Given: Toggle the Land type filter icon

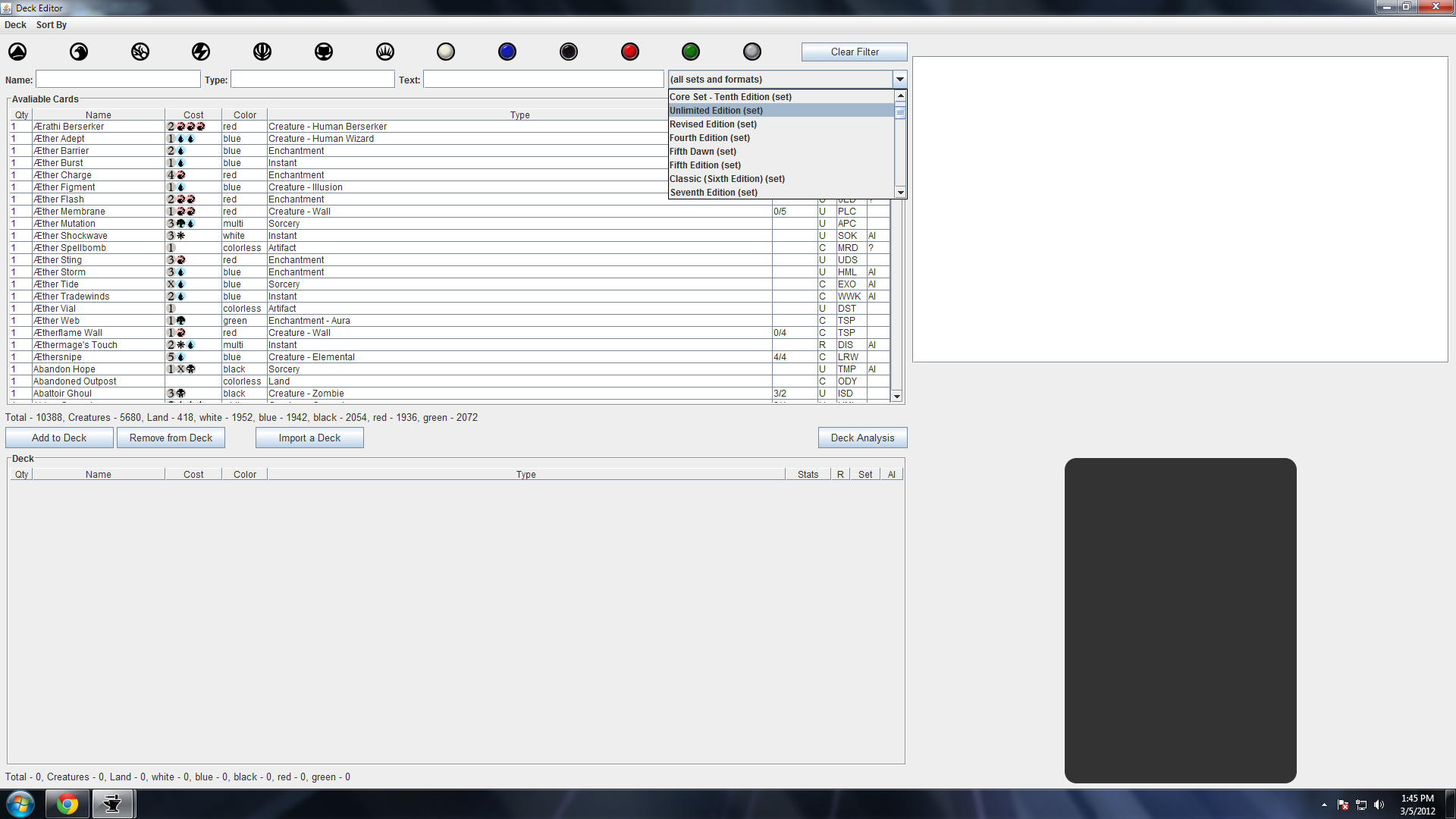Looking at the screenshot, I should pyautogui.click(x=17, y=52).
